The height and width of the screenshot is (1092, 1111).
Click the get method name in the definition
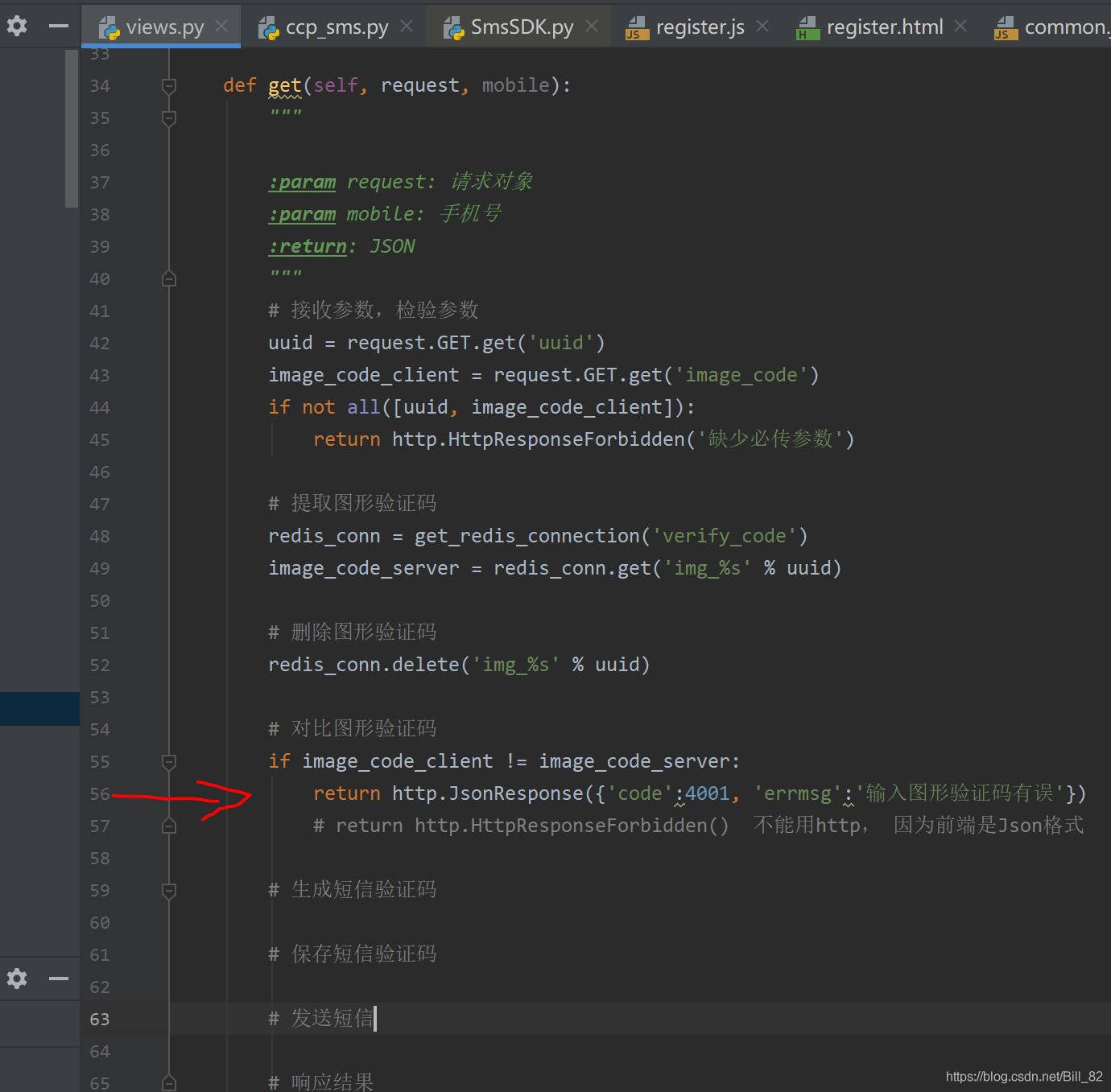click(285, 85)
